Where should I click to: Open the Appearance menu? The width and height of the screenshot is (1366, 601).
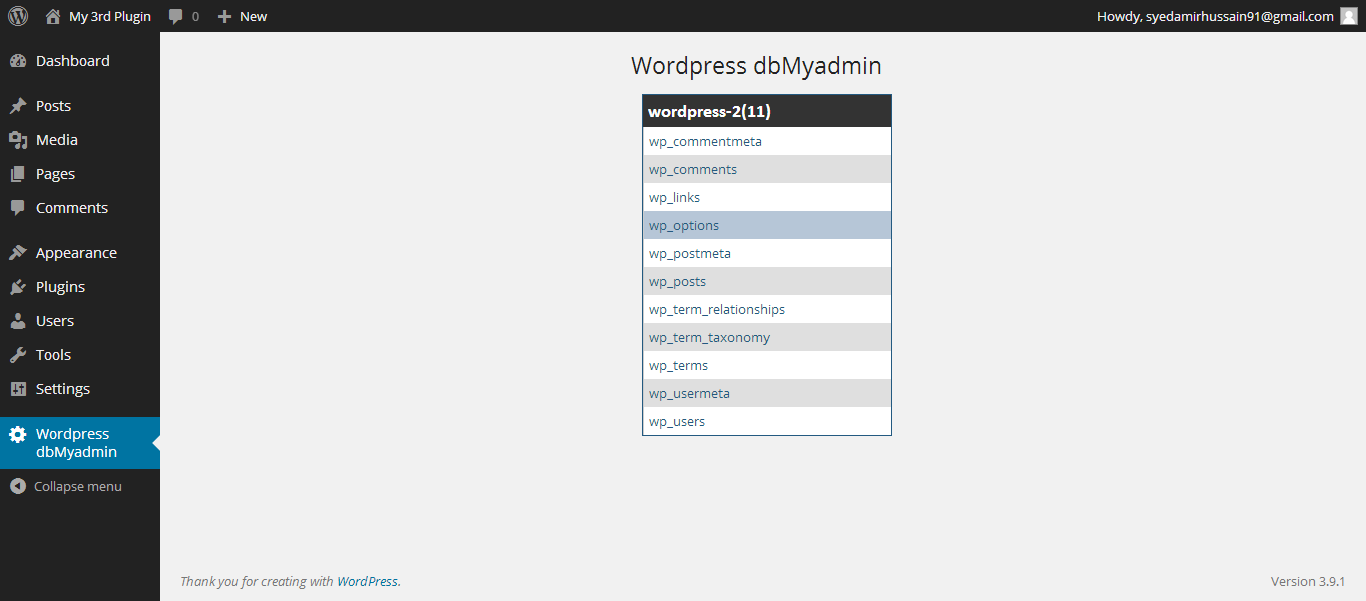tap(80, 253)
